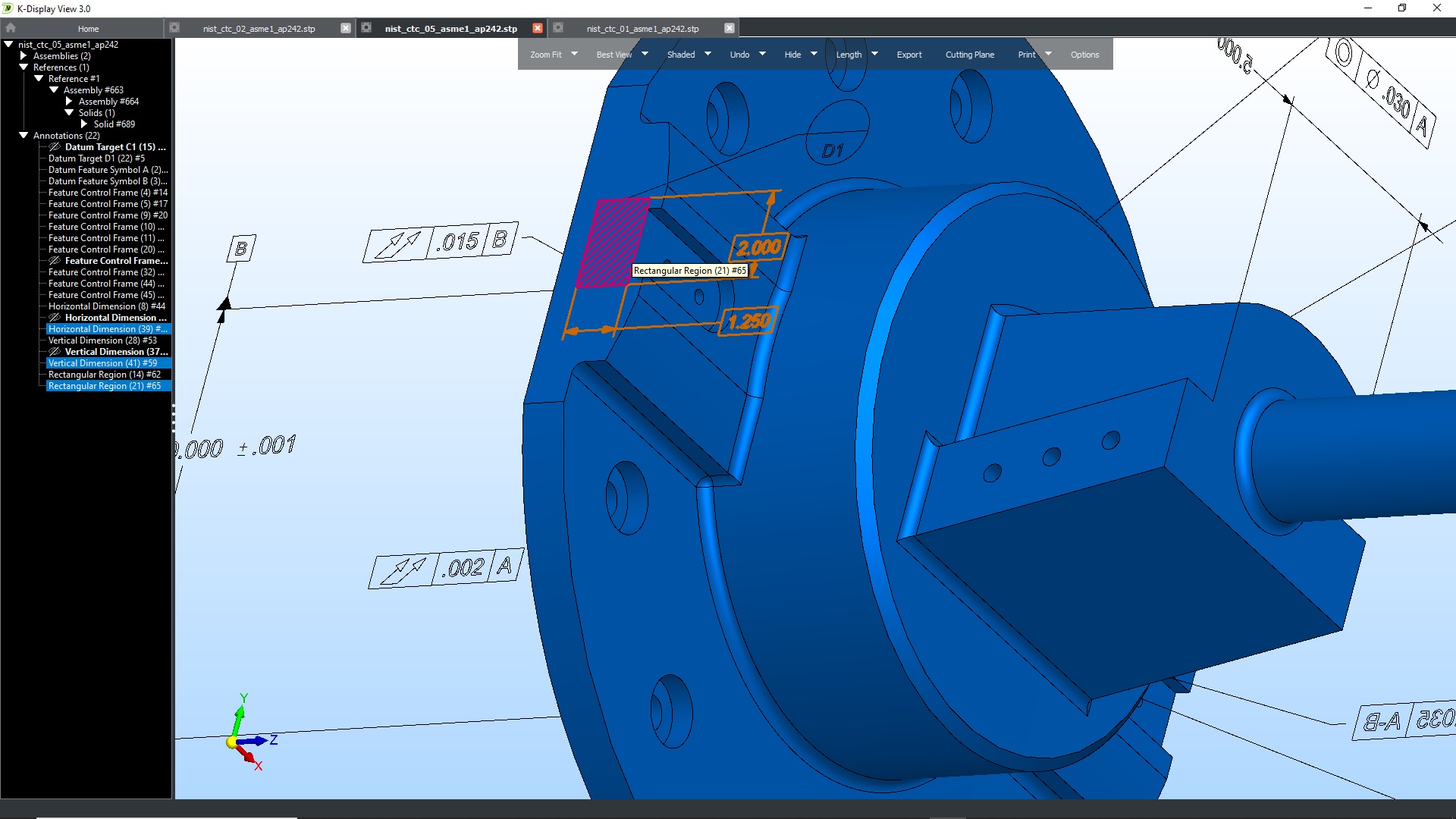Open the Shaded display mode dropdown arrow
This screenshot has height=819, width=1456.
pos(708,54)
